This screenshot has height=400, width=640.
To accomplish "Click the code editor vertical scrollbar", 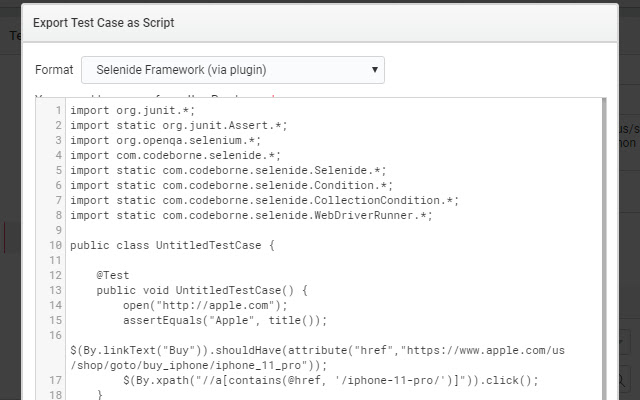I will pyautogui.click(x=604, y=249).
